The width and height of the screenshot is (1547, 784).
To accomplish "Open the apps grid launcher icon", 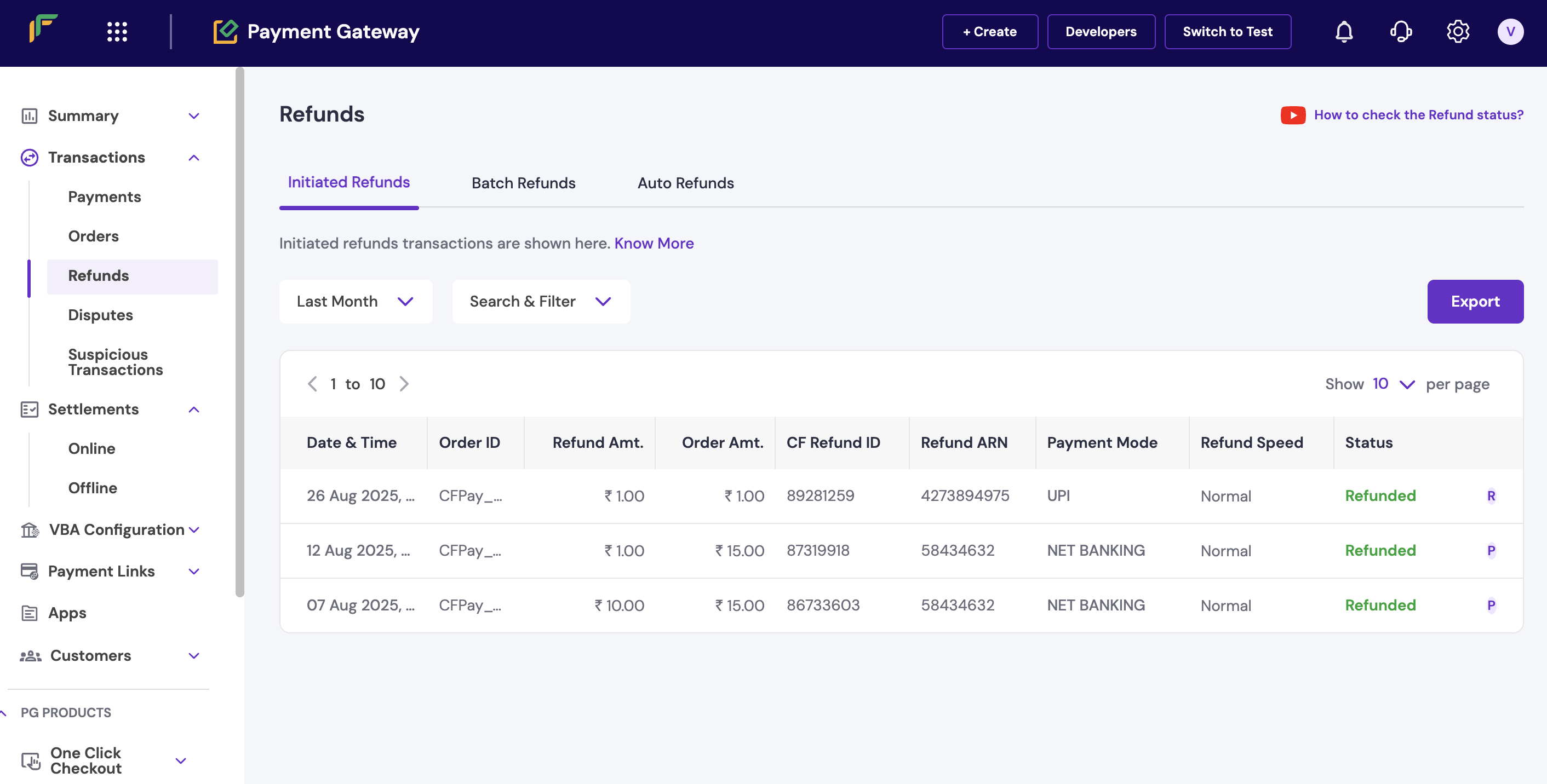I will point(117,32).
